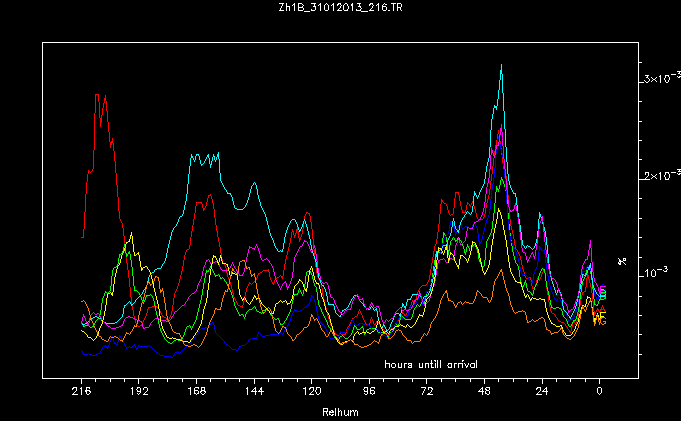The width and height of the screenshot is (681, 421).
Task: Select the 72 hour tick label
Action: tap(427, 394)
